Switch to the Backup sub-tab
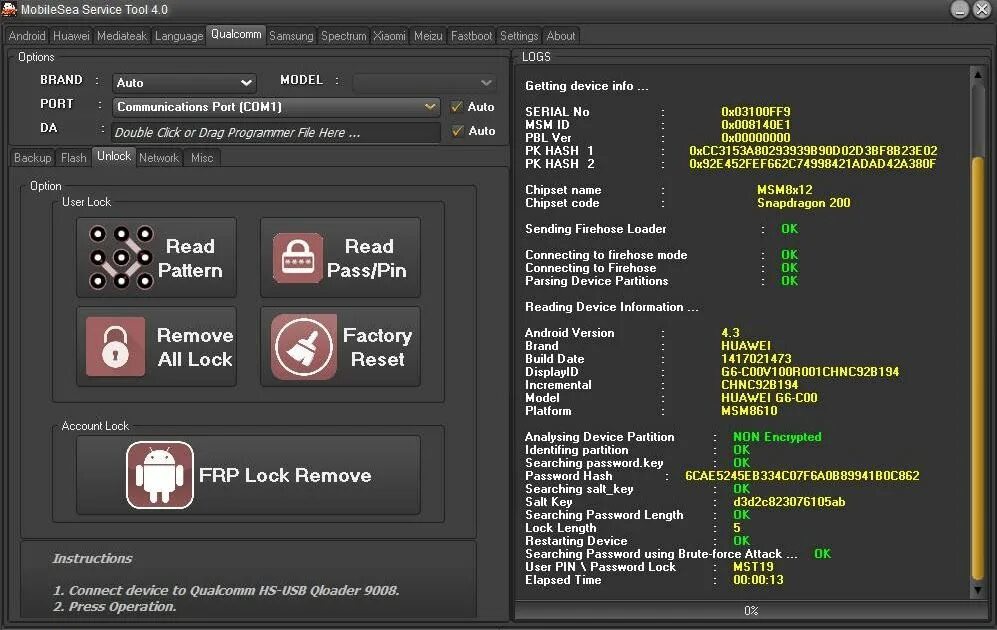Viewport: 997px width, 630px height. (x=32, y=158)
